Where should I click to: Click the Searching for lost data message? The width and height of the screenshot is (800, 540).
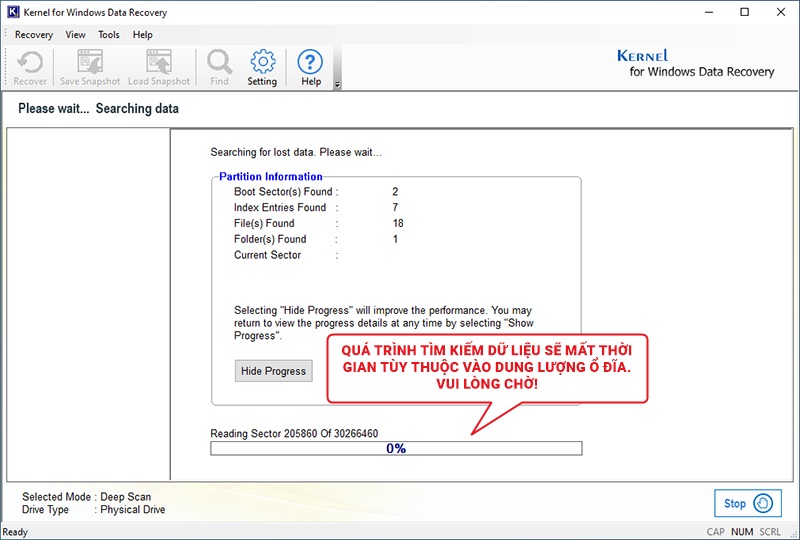(296, 152)
